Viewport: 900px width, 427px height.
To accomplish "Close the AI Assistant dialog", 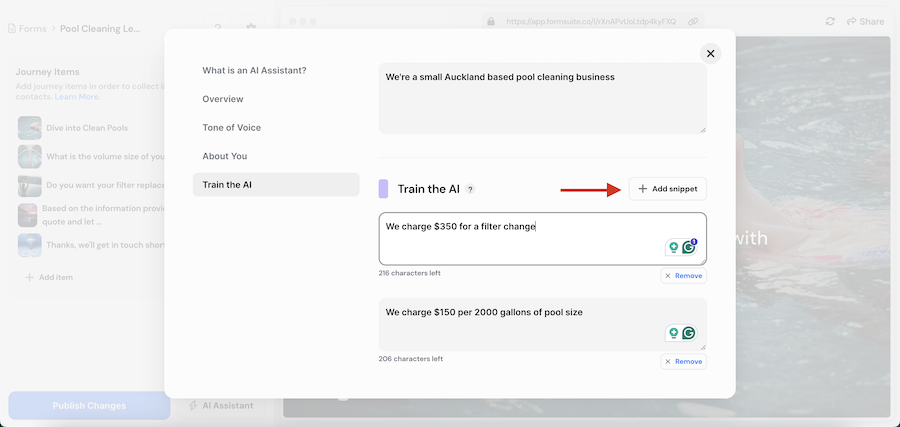I will (x=710, y=54).
